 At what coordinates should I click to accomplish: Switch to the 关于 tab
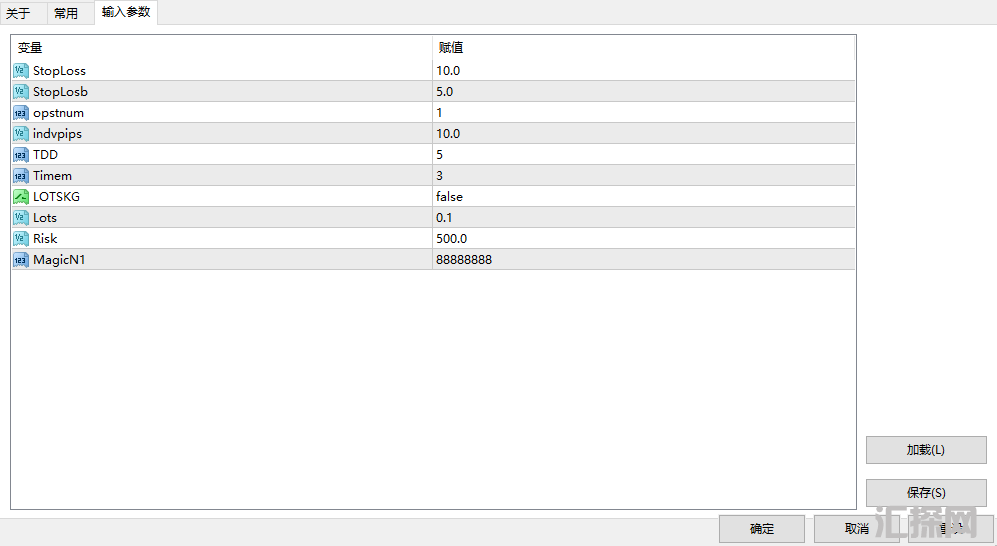pyautogui.click(x=18, y=14)
